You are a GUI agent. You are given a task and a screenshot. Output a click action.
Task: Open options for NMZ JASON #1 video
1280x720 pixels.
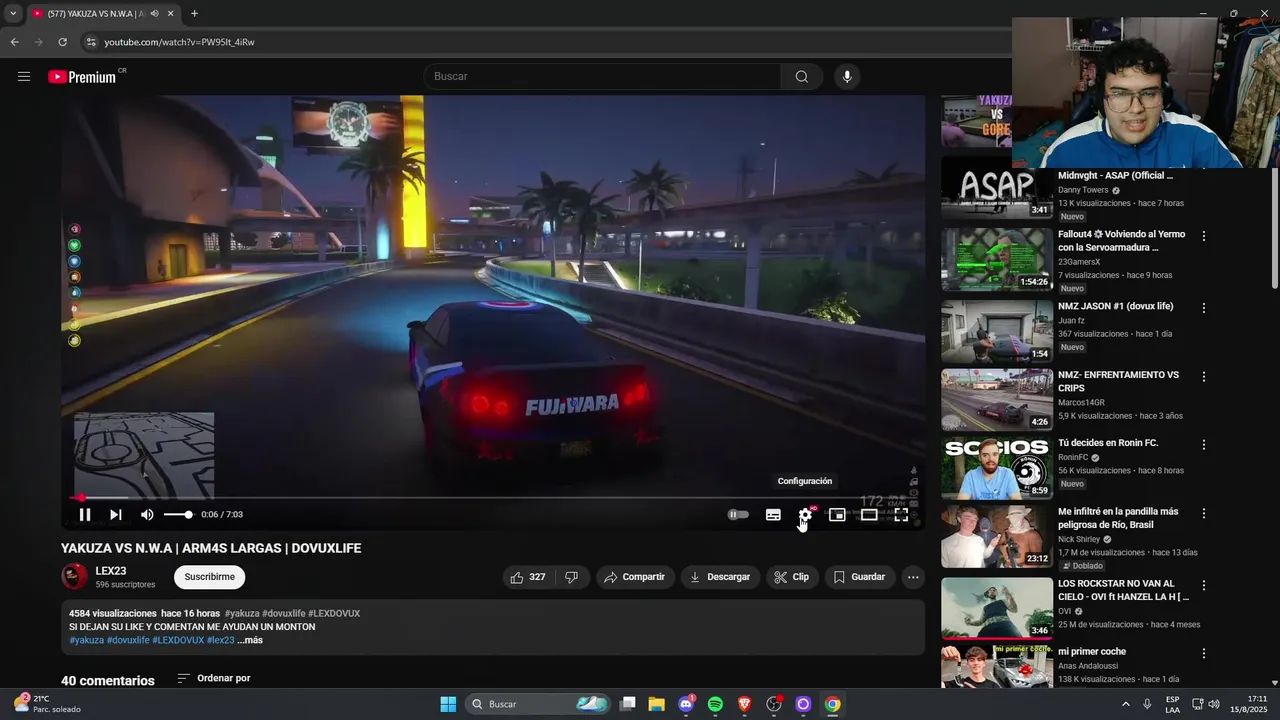[x=1204, y=308]
